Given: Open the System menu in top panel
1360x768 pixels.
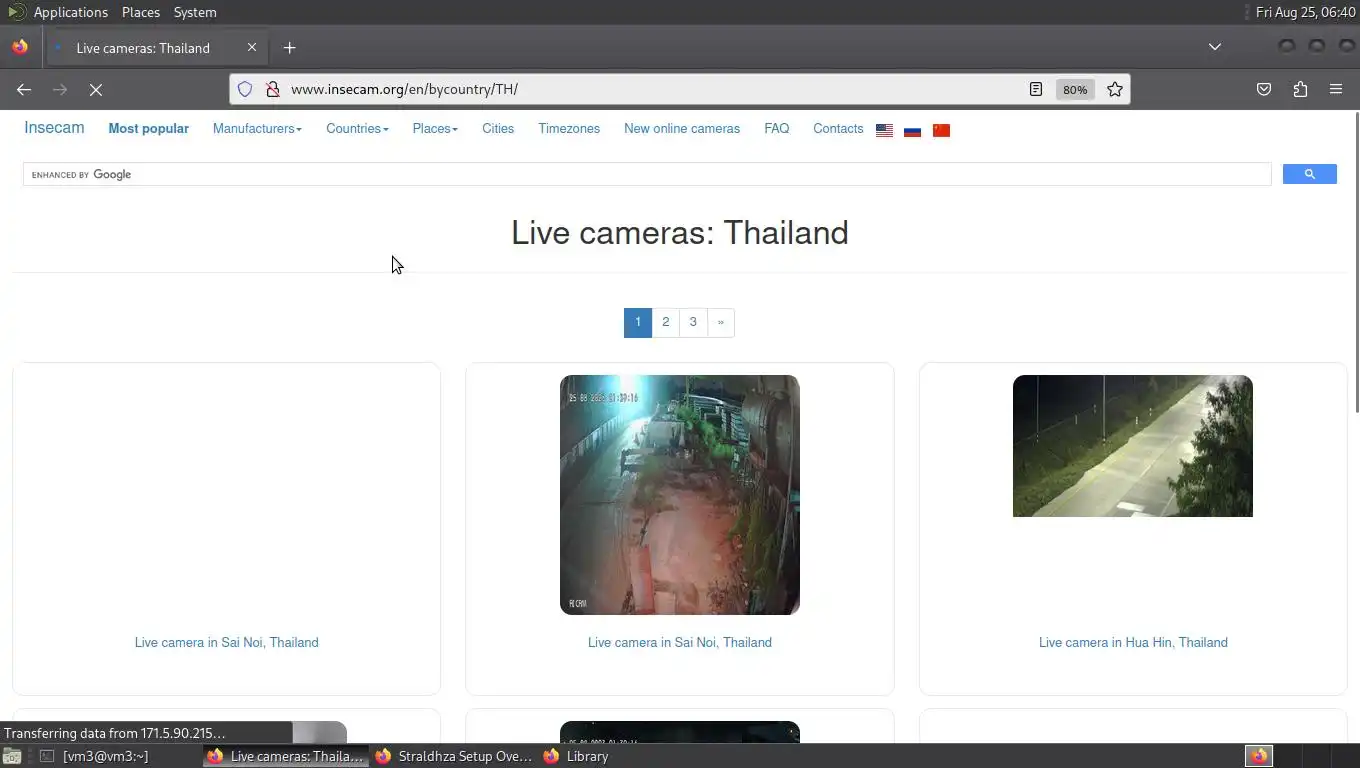Looking at the screenshot, I should click(195, 12).
